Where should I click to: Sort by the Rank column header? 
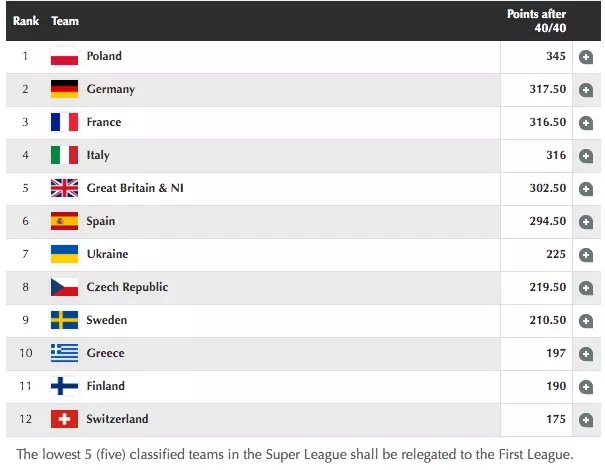pos(26,20)
